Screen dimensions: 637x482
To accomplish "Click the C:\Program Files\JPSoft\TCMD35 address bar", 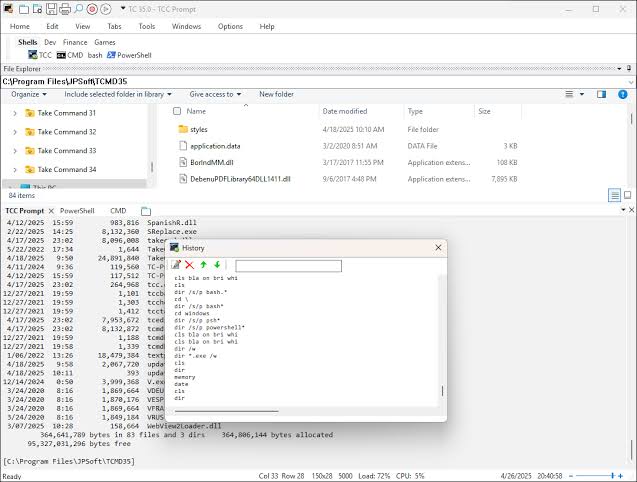I will (315, 82).
